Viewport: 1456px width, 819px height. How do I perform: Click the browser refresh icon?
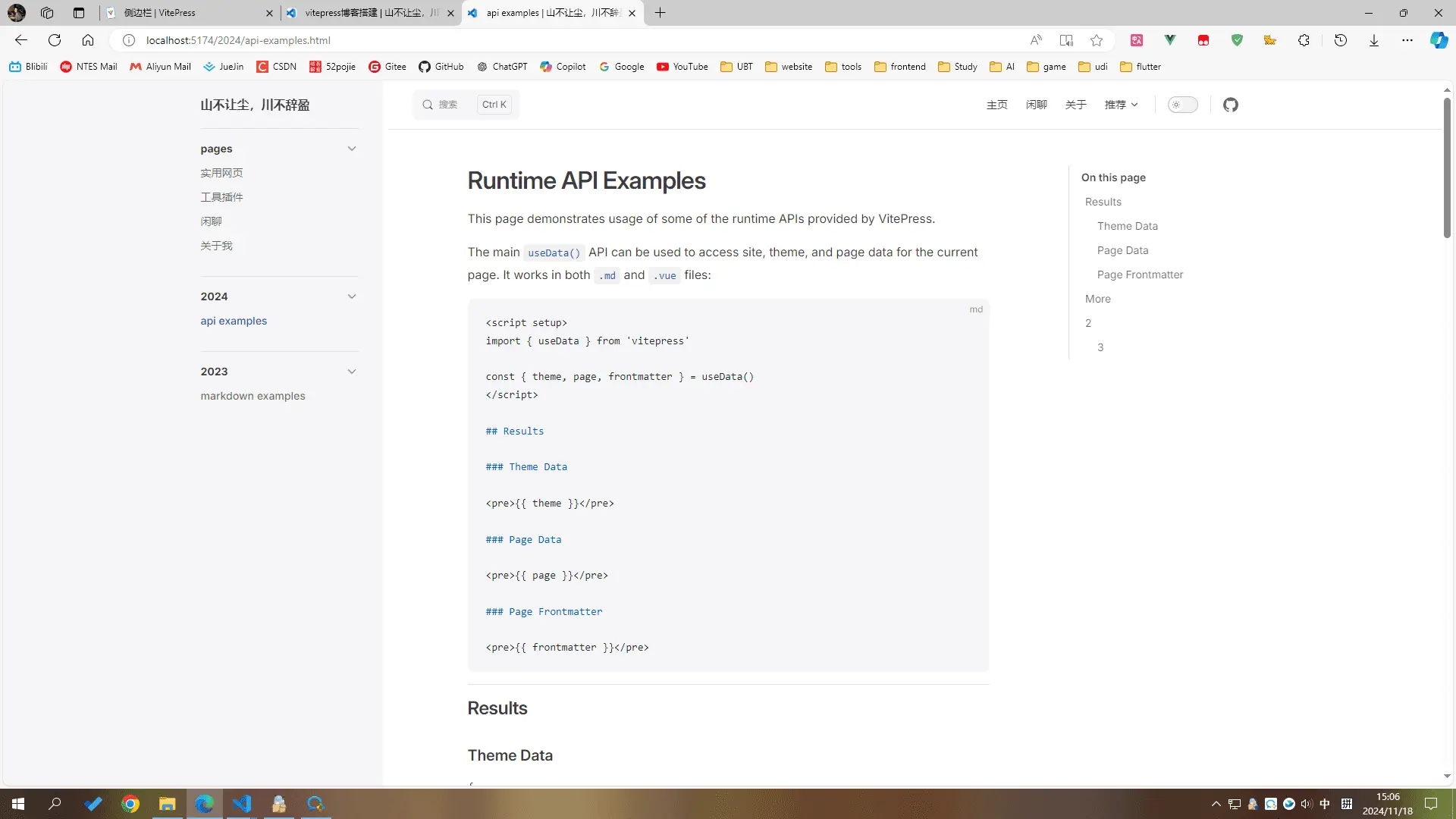click(x=55, y=40)
